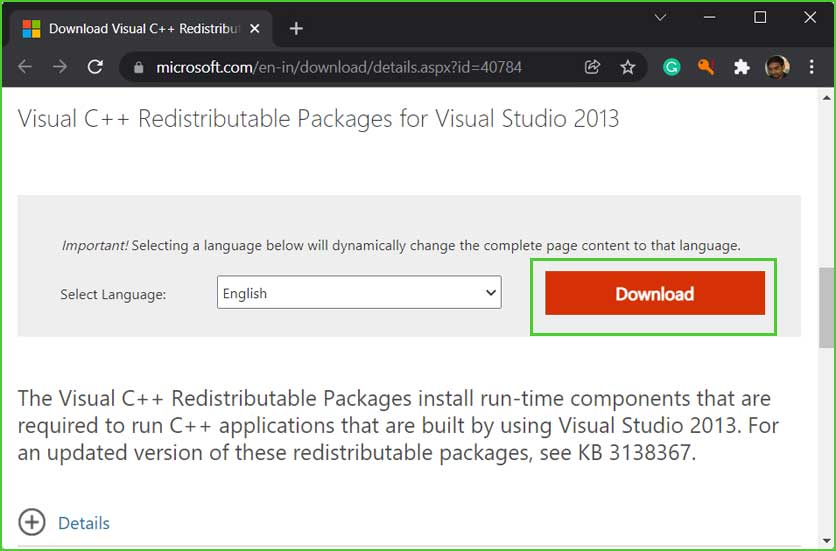Open the tab search chevron in title bar
Screen dimensions: 836x551
pos(660,18)
